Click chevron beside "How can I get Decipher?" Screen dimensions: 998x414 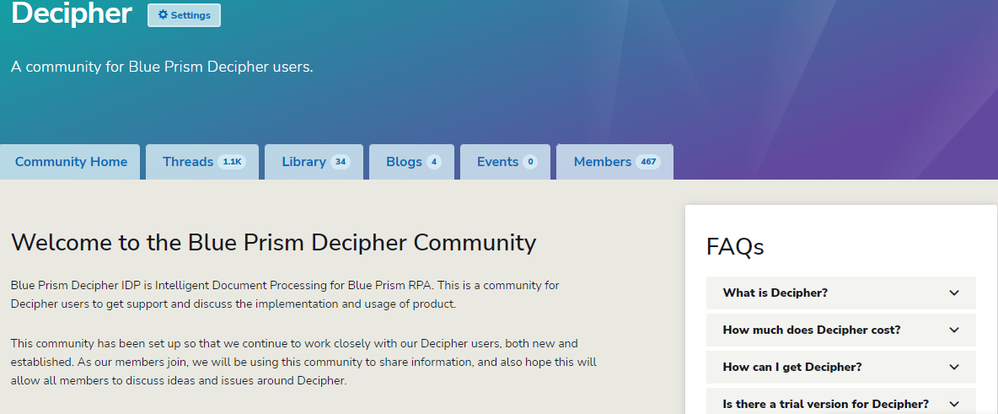pyautogui.click(x=954, y=367)
